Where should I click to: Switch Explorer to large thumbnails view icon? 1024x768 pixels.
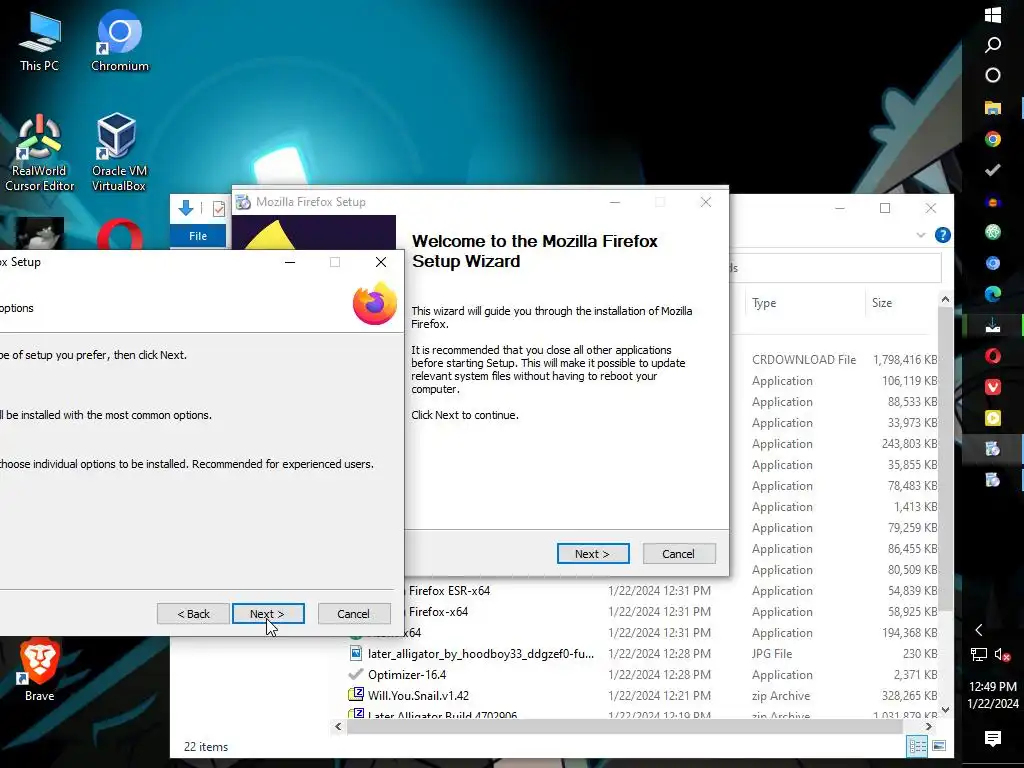click(x=939, y=746)
